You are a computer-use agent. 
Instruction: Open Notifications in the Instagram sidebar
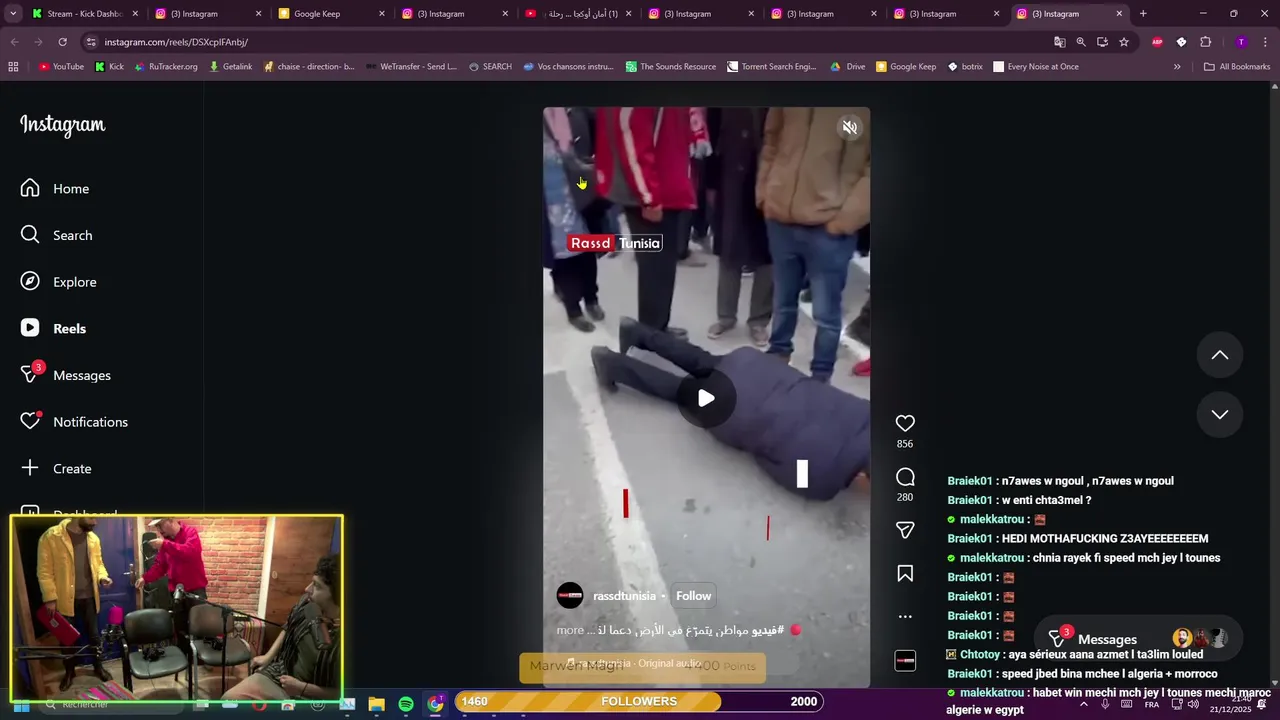[x=74, y=422]
